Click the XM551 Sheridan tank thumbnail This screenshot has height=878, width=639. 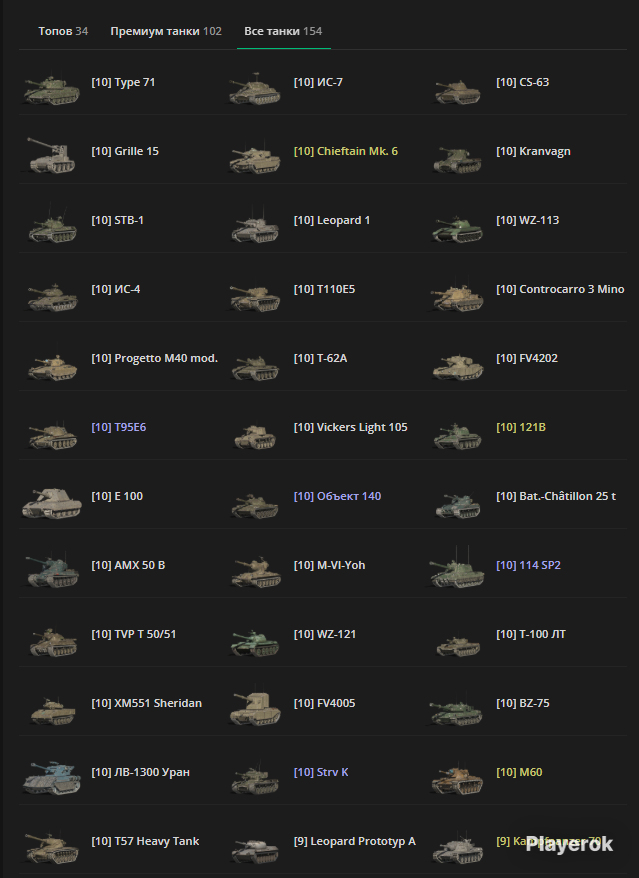pos(52,712)
